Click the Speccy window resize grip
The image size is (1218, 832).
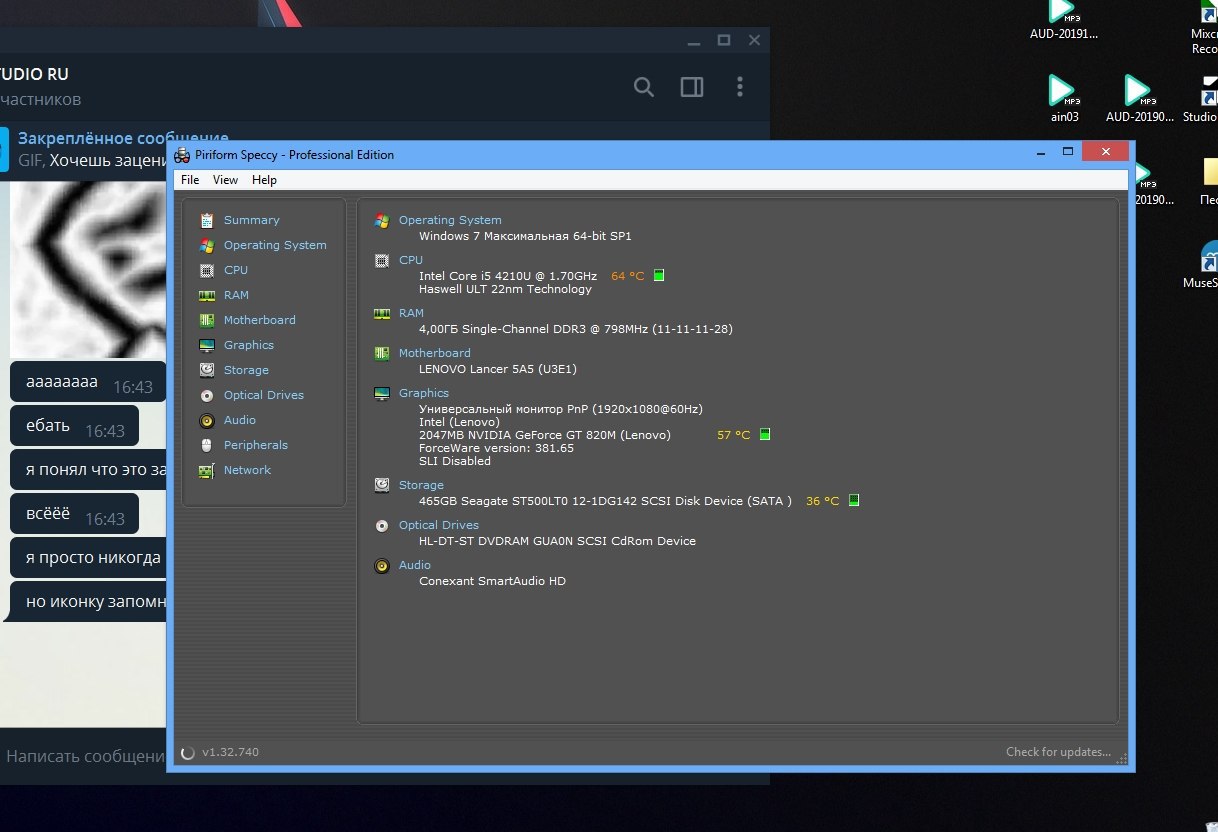click(1122, 758)
